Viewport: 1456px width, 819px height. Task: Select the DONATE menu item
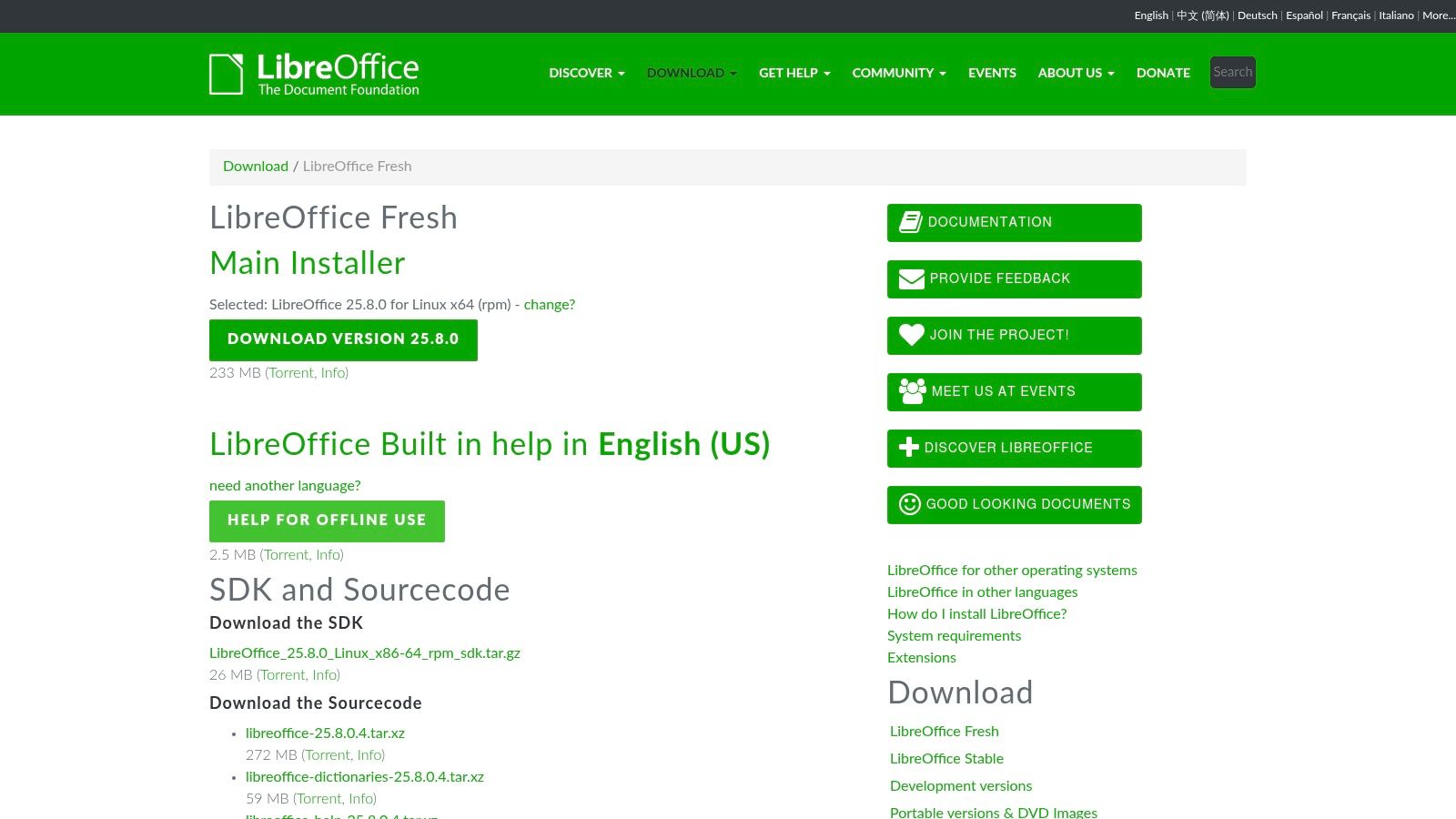pyautogui.click(x=1163, y=73)
